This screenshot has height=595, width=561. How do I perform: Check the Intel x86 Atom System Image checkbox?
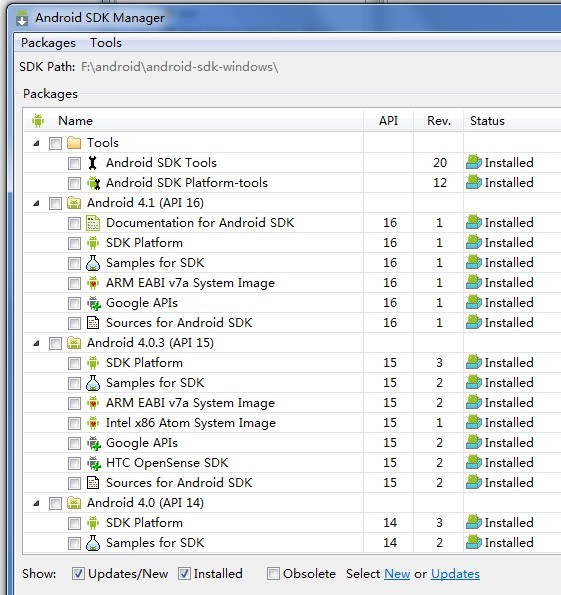coord(74,423)
